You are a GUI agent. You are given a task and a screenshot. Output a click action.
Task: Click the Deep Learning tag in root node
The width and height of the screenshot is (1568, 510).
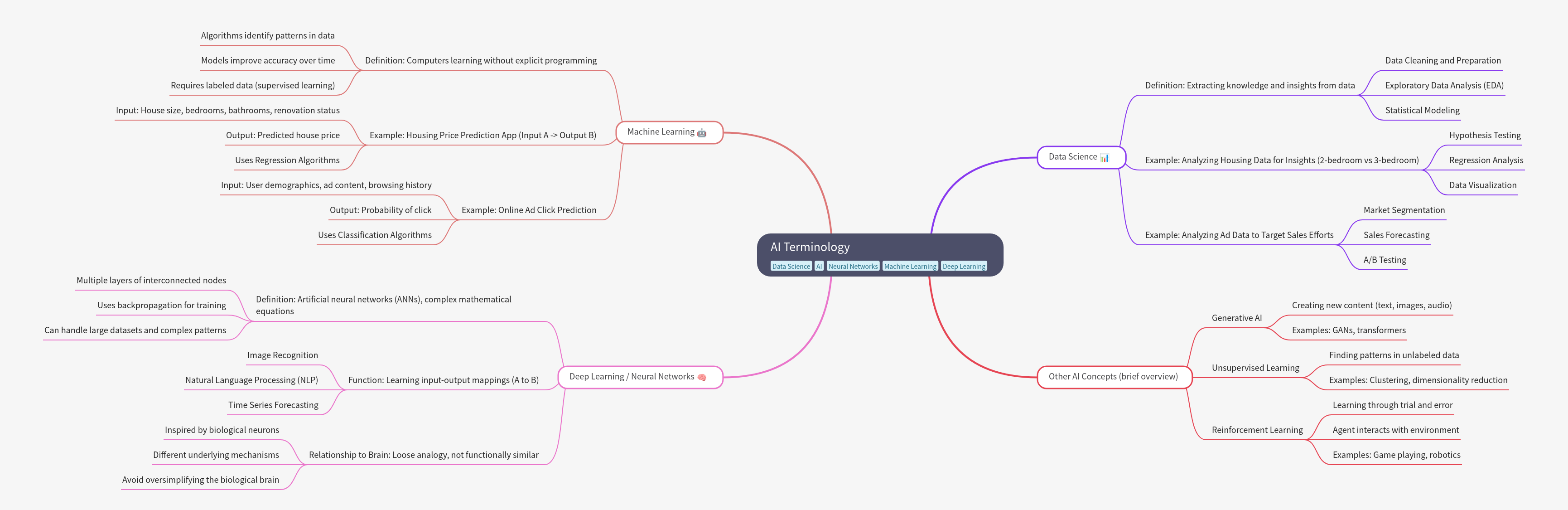pyautogui.click(x=964, y=266)
